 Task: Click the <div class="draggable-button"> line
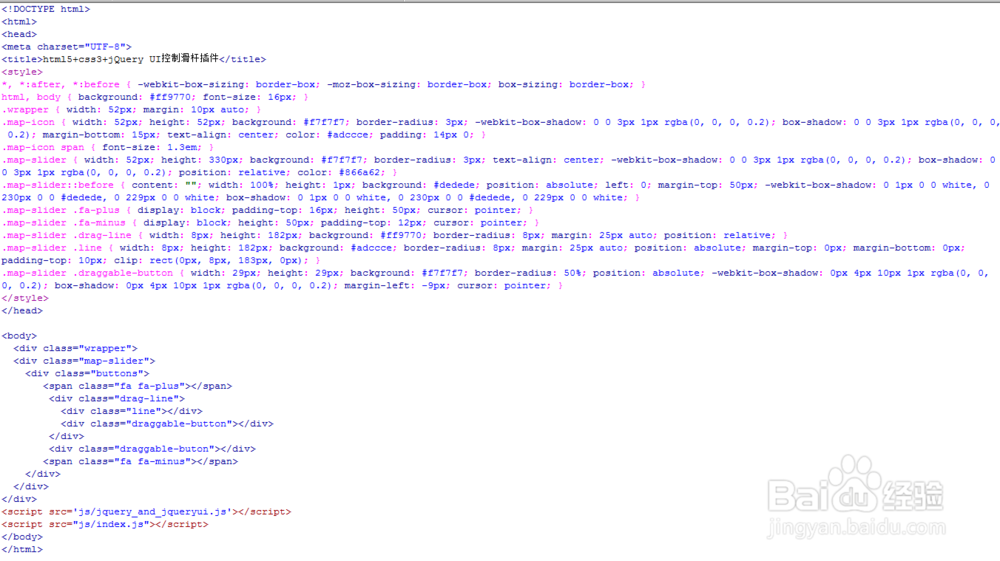tap(167, 424)
